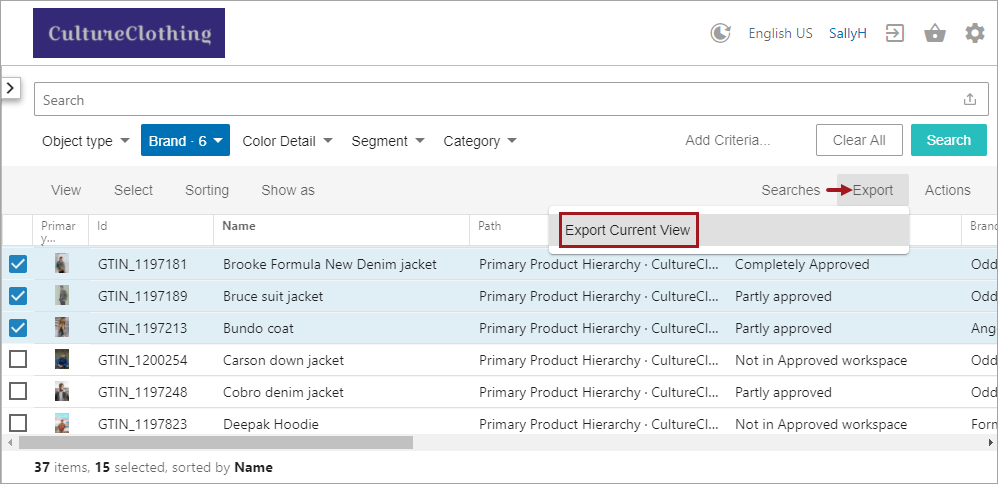The image size is (998, 484).
Task: Click thumbnail of Bundo coat
Action: [62, 328]
